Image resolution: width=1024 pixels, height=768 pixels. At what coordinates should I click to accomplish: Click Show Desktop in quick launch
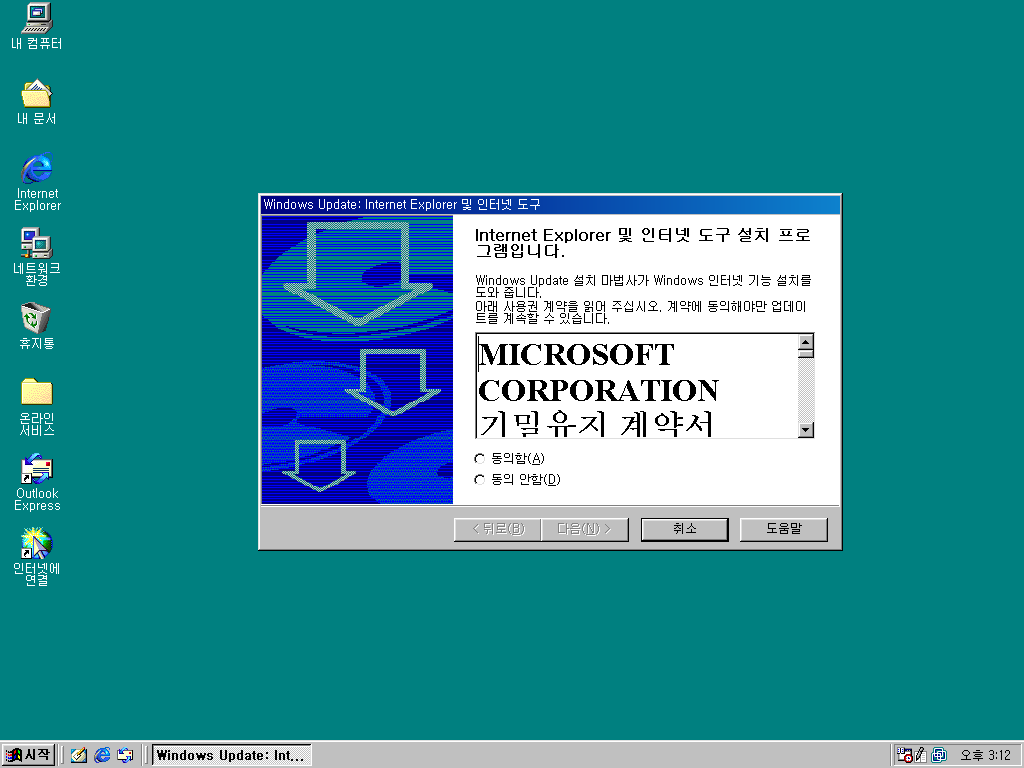tap(79, 755)
